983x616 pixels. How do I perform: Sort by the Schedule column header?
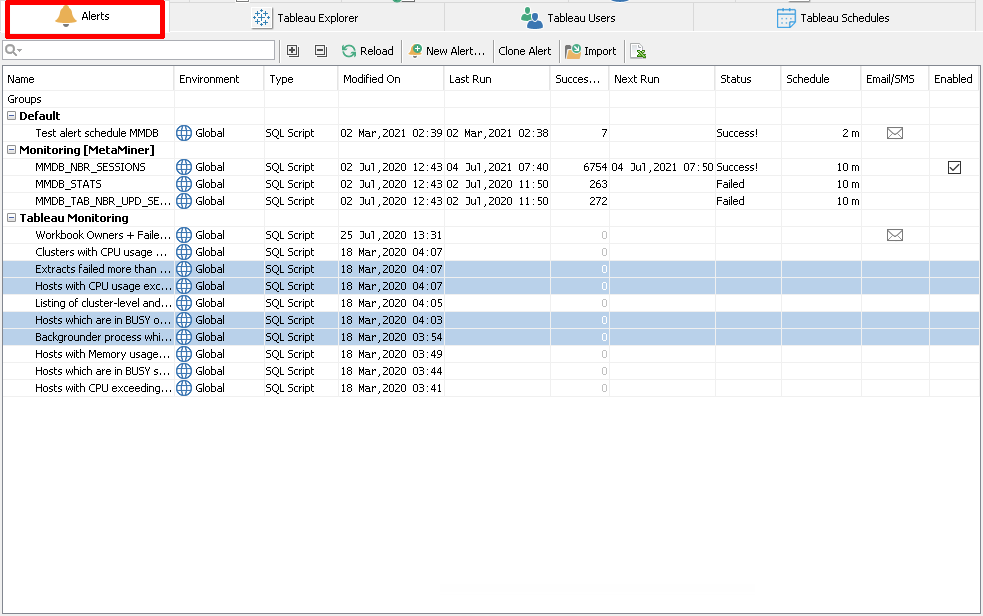click(x=821, y=79)
